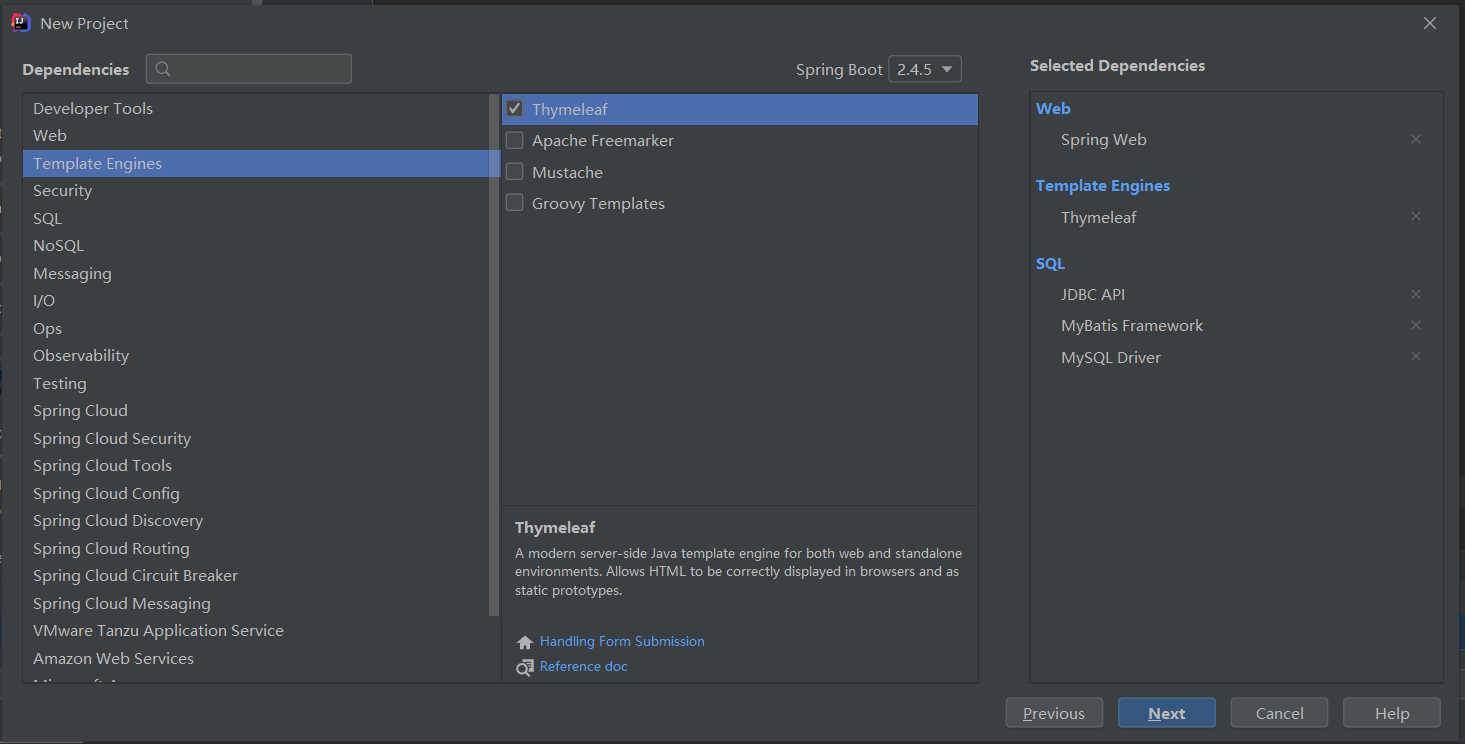Remove MyBatis Framework dependency with X icon
Viewport: 1465px width, 744px height.
click(1416, 325)
